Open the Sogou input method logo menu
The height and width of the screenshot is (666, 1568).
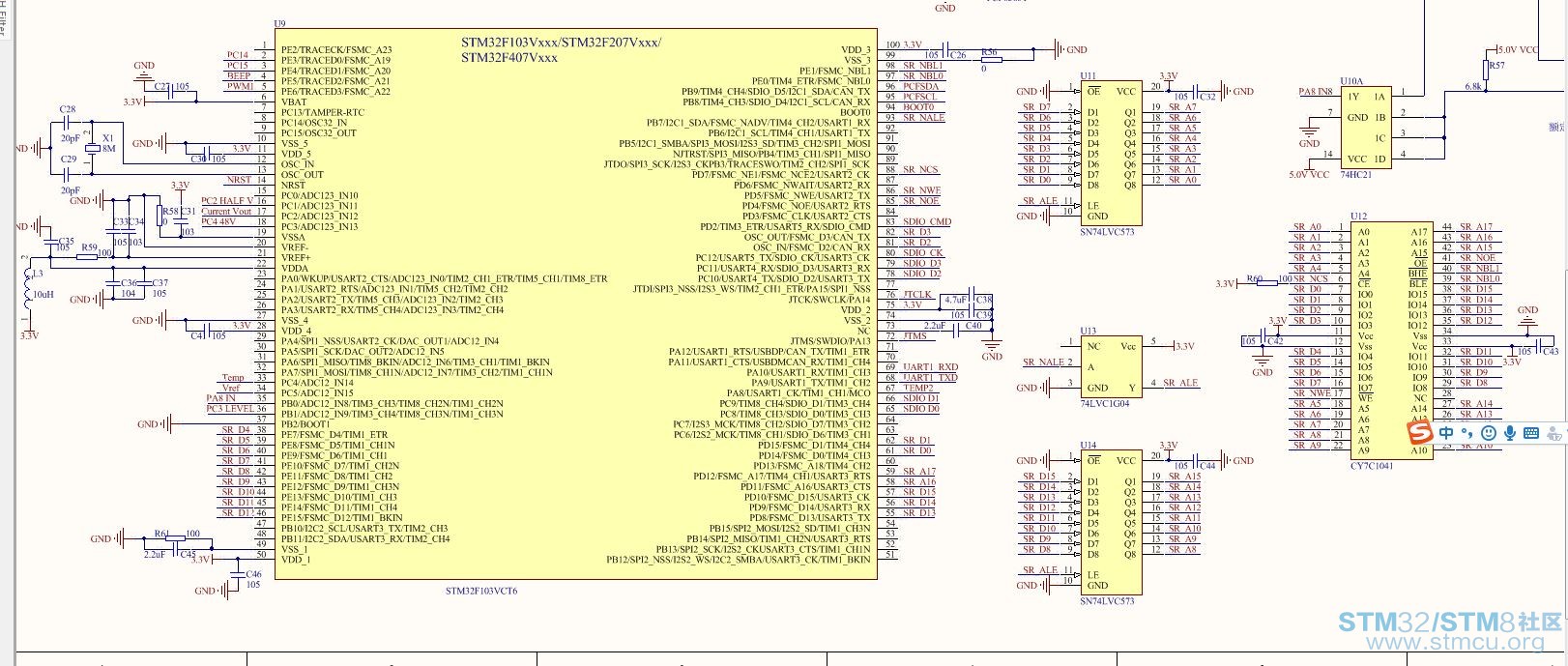click(1419, 432)
